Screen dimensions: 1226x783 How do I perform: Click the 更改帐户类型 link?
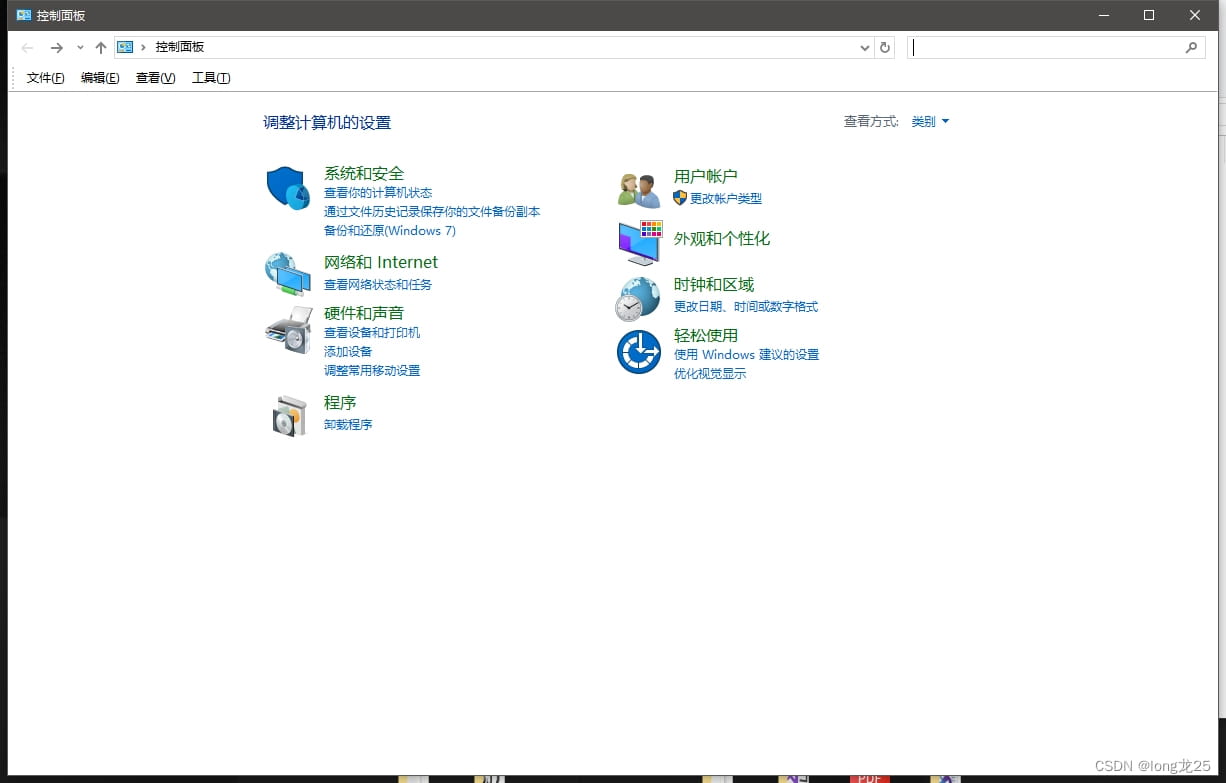click(x=725, y=198)
